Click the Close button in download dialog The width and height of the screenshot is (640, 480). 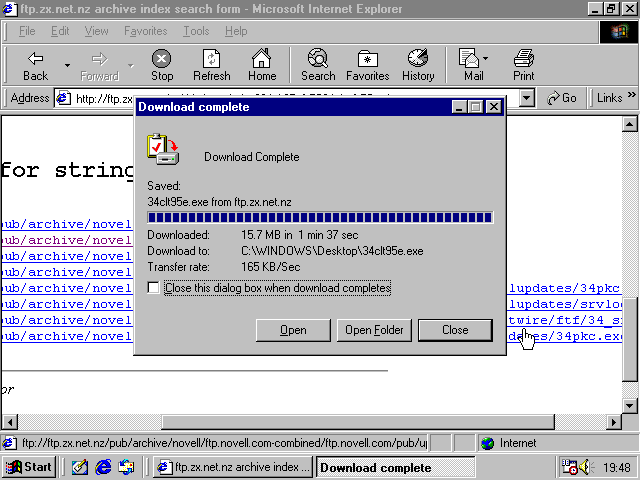[x=455, y=330]
